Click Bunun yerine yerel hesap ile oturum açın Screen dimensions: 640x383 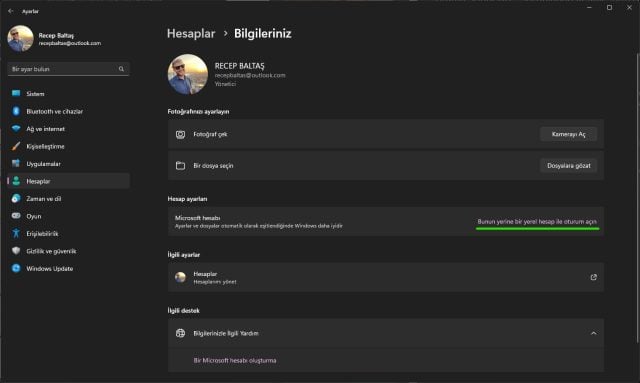[x=537, y=221]
